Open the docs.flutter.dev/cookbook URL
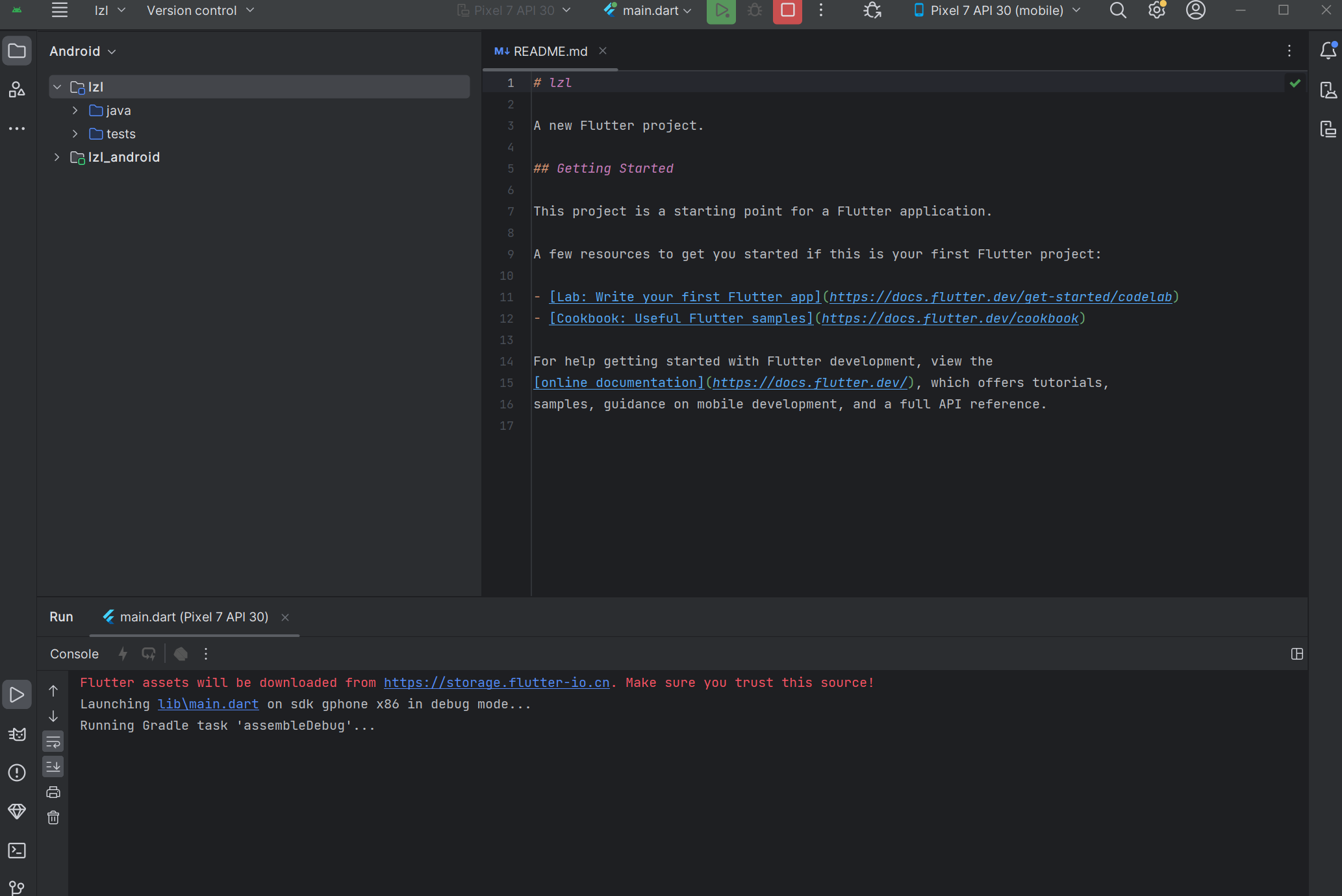 (950, 318)
